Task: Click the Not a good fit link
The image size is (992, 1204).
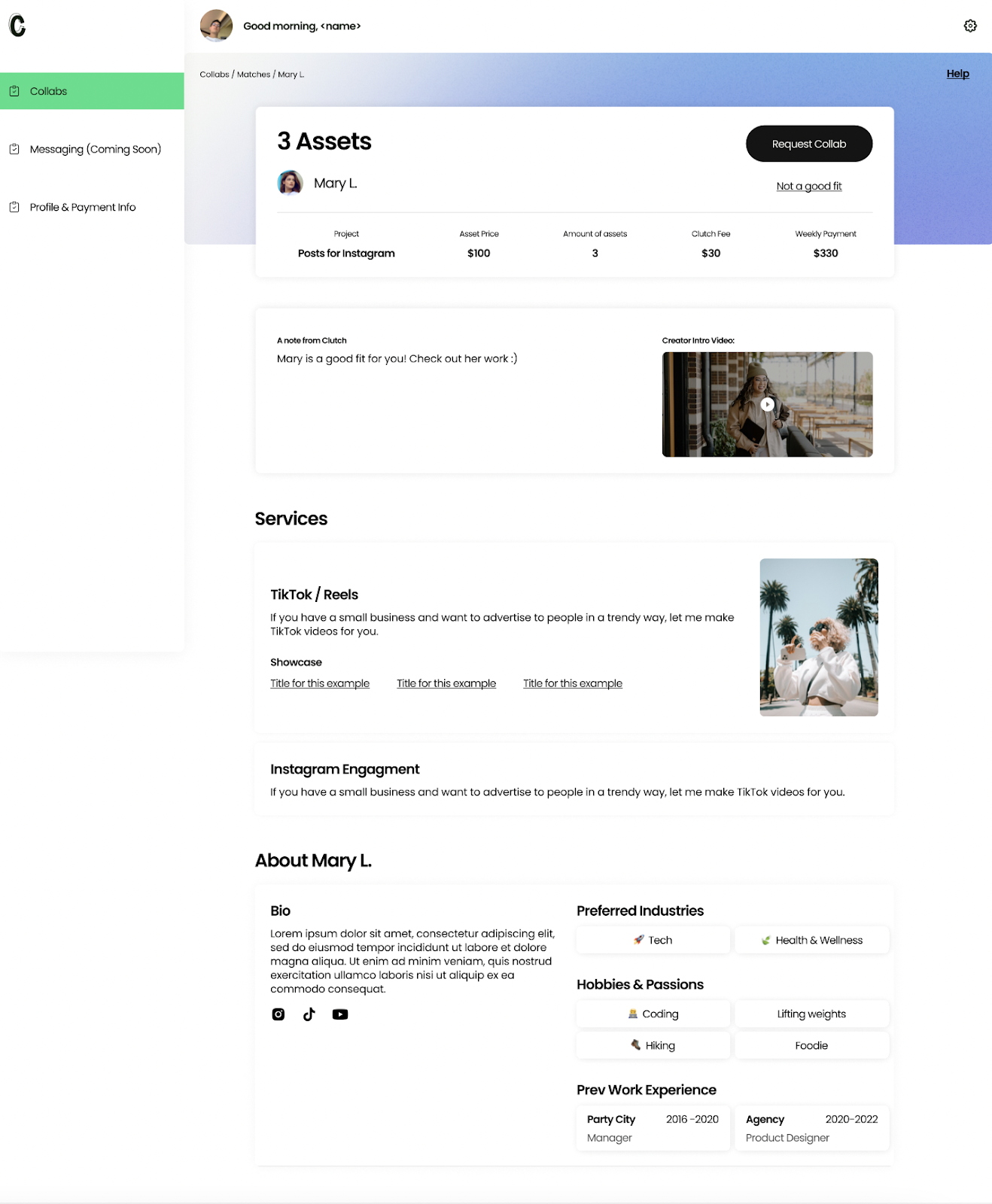Action: (809, 186)
